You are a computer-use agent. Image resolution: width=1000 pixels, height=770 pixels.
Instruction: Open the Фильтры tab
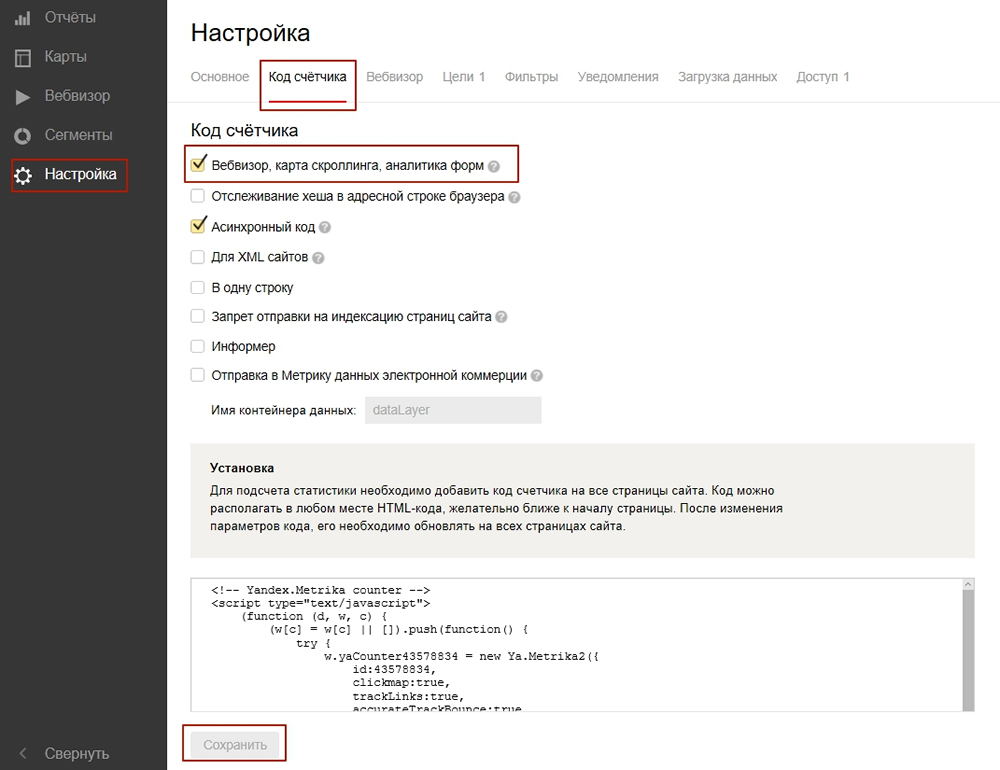531,76
